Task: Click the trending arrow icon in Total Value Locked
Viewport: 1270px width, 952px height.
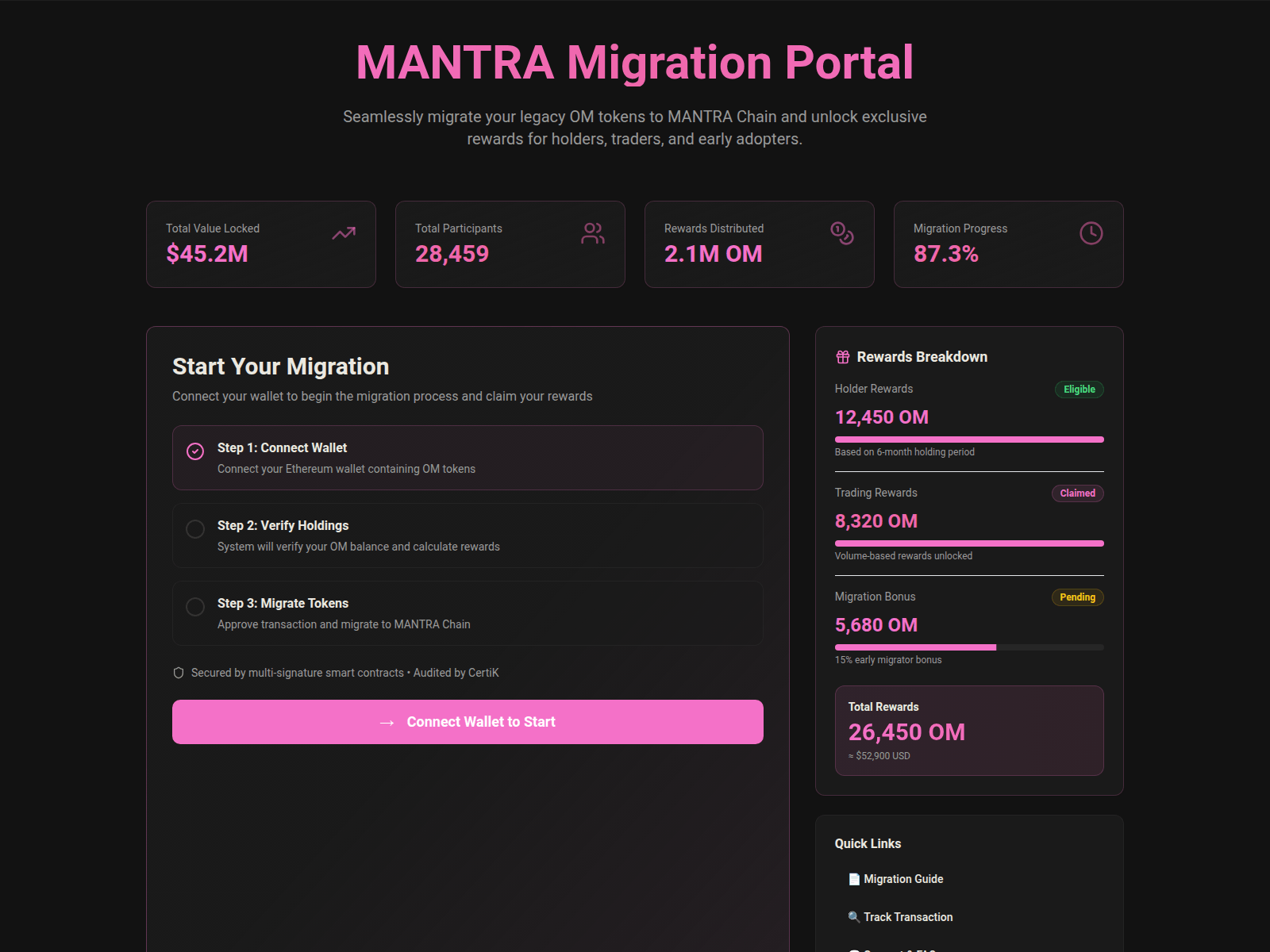Action: (x=344, y=233)
